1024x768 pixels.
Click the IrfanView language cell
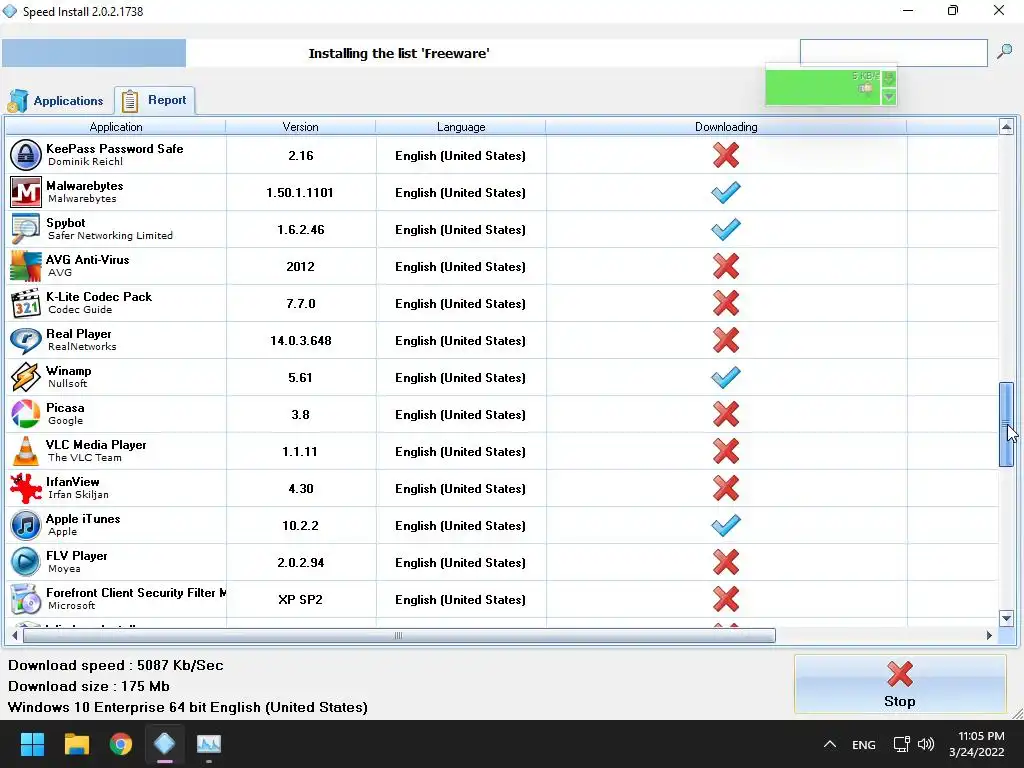(x=460, y=488)
